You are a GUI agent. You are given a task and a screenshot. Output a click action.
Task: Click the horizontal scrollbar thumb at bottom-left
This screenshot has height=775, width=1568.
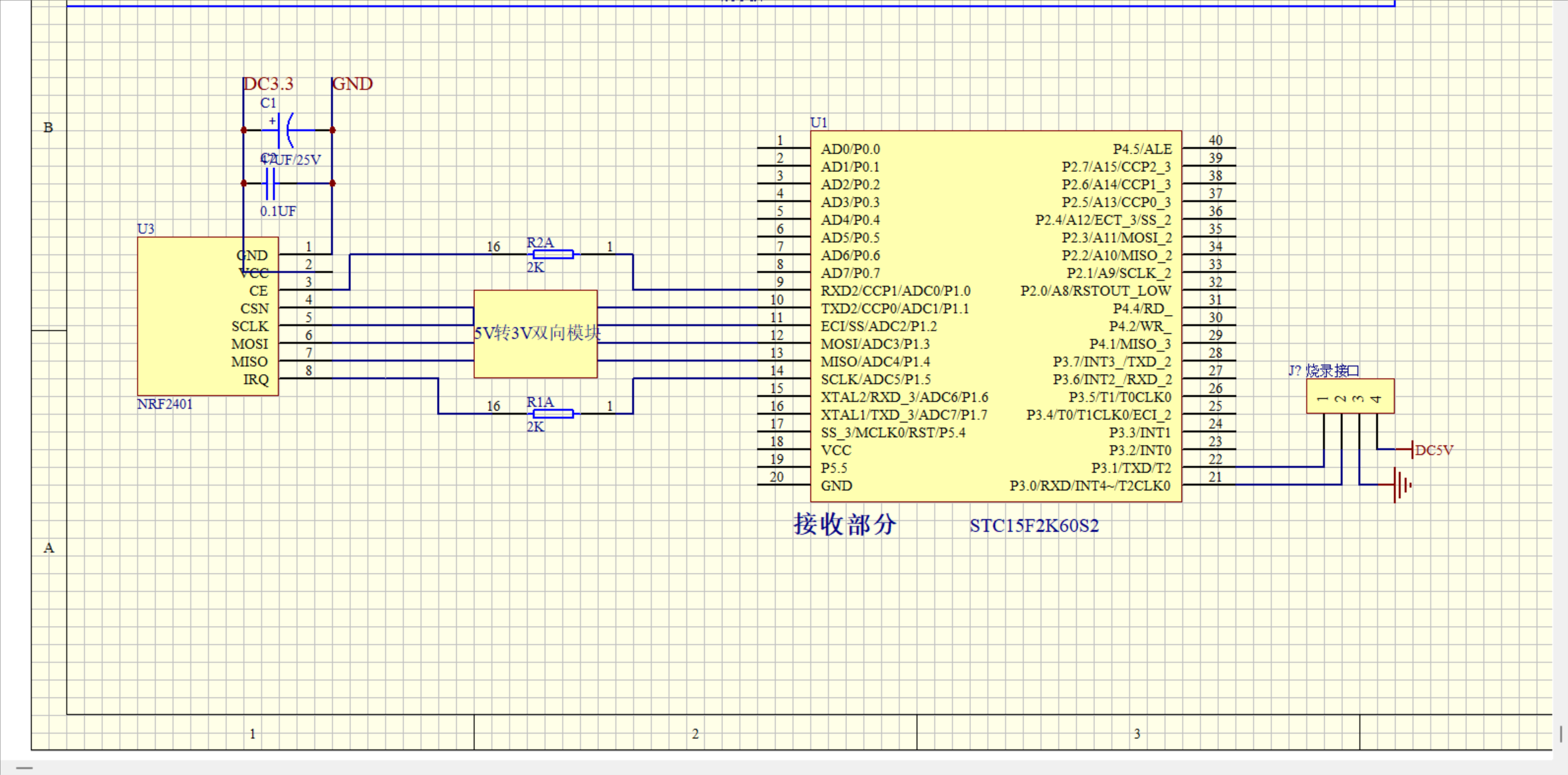(x=24, y=768)
